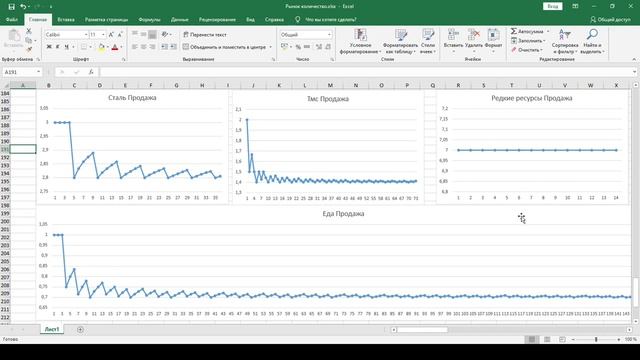This screenshot has height=360, width=640.
Task: Open the Файл tab
Action: (12, 19)
